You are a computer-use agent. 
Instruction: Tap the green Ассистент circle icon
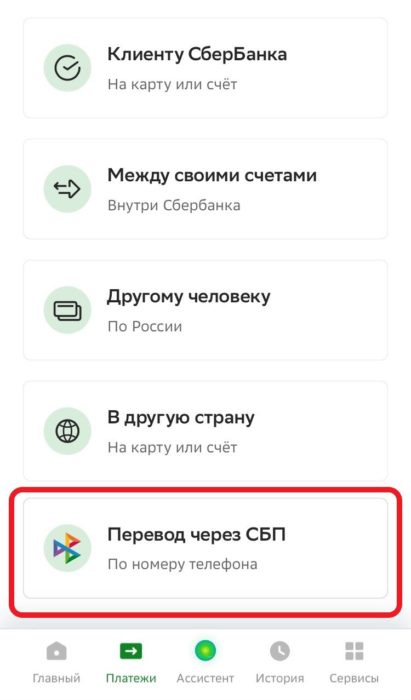point(205,651)
